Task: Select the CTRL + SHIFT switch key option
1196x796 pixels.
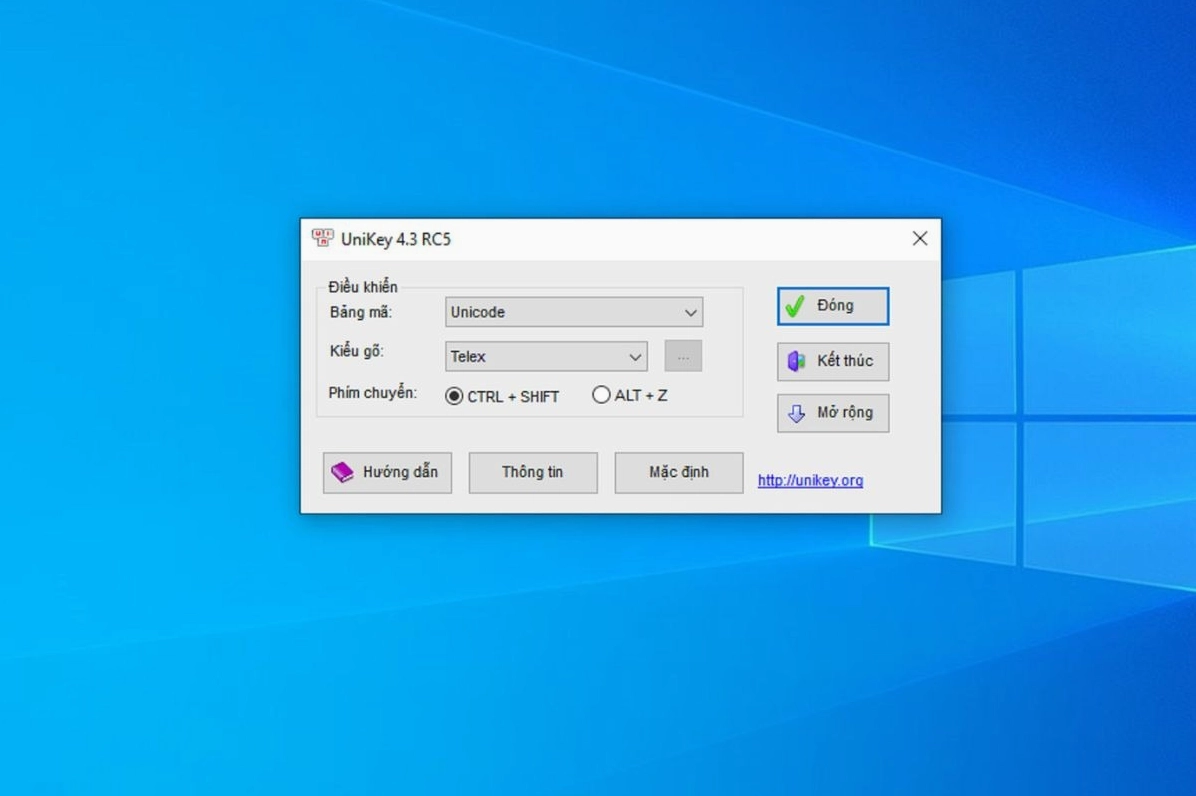Action: tap(455, 394)
